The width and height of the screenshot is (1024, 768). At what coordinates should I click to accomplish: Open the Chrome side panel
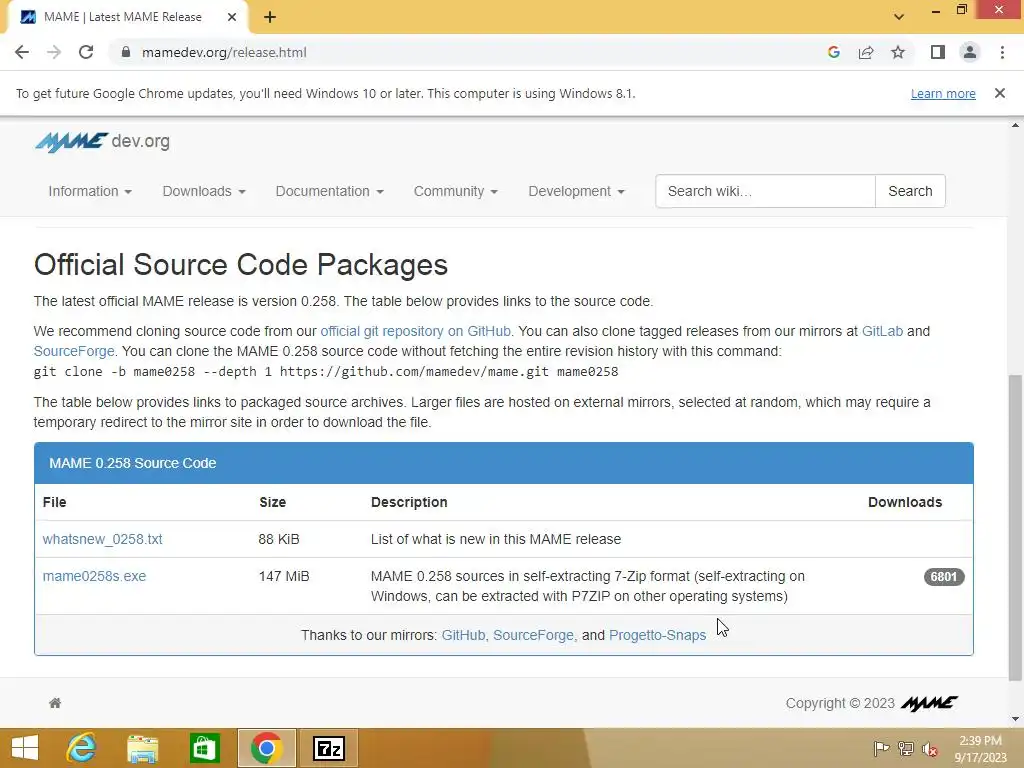pyautogui.click(x=938, y=52)
